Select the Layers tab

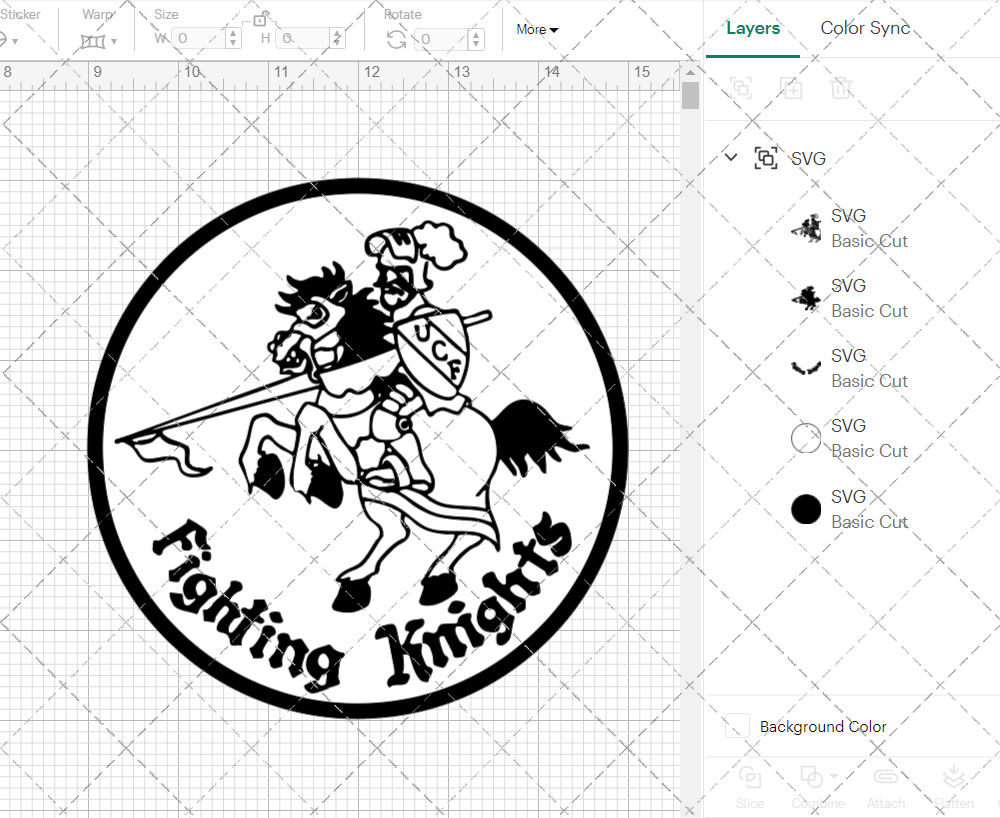click(x=753, y=28)
